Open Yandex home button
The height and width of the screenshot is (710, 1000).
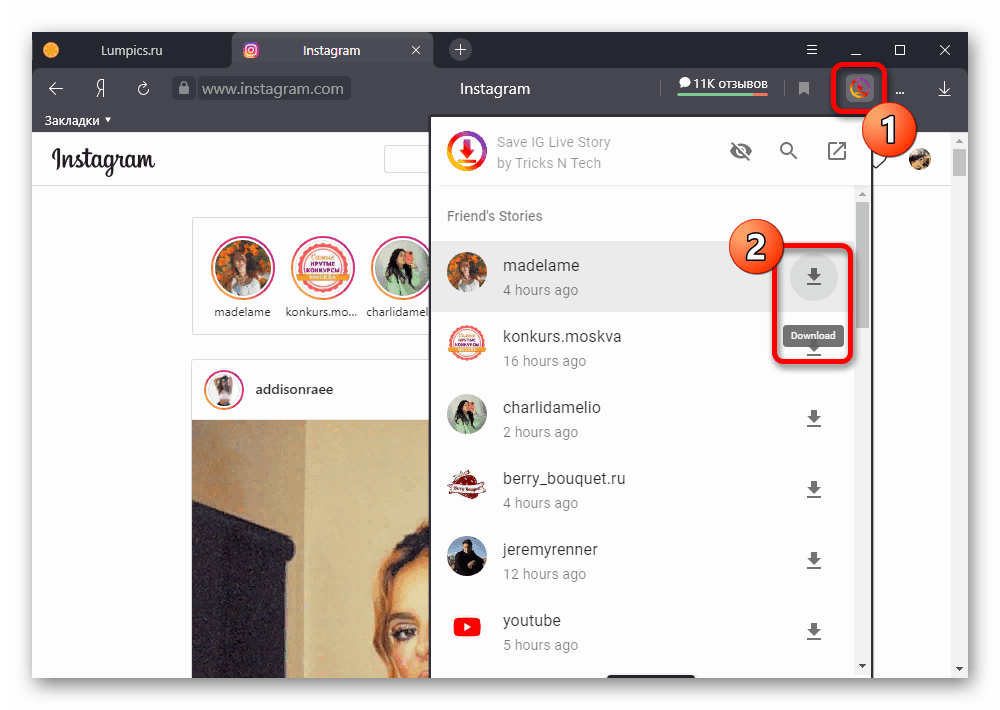coord(100,89)
